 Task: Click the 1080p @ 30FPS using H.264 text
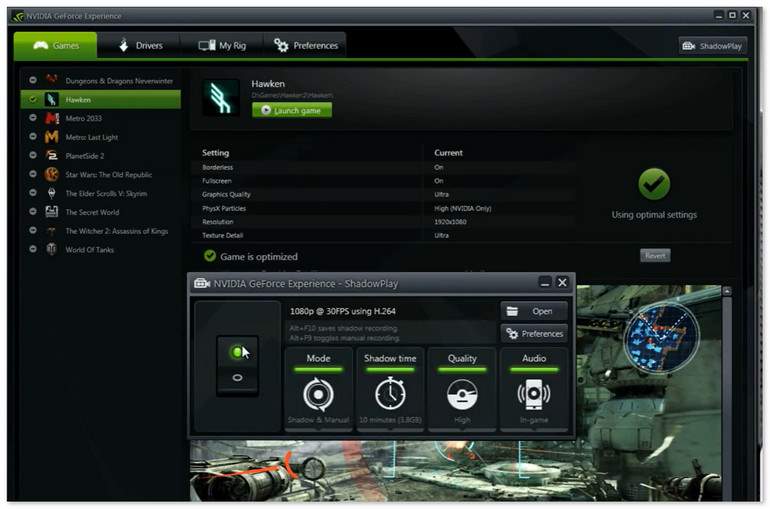click(343, 311)
